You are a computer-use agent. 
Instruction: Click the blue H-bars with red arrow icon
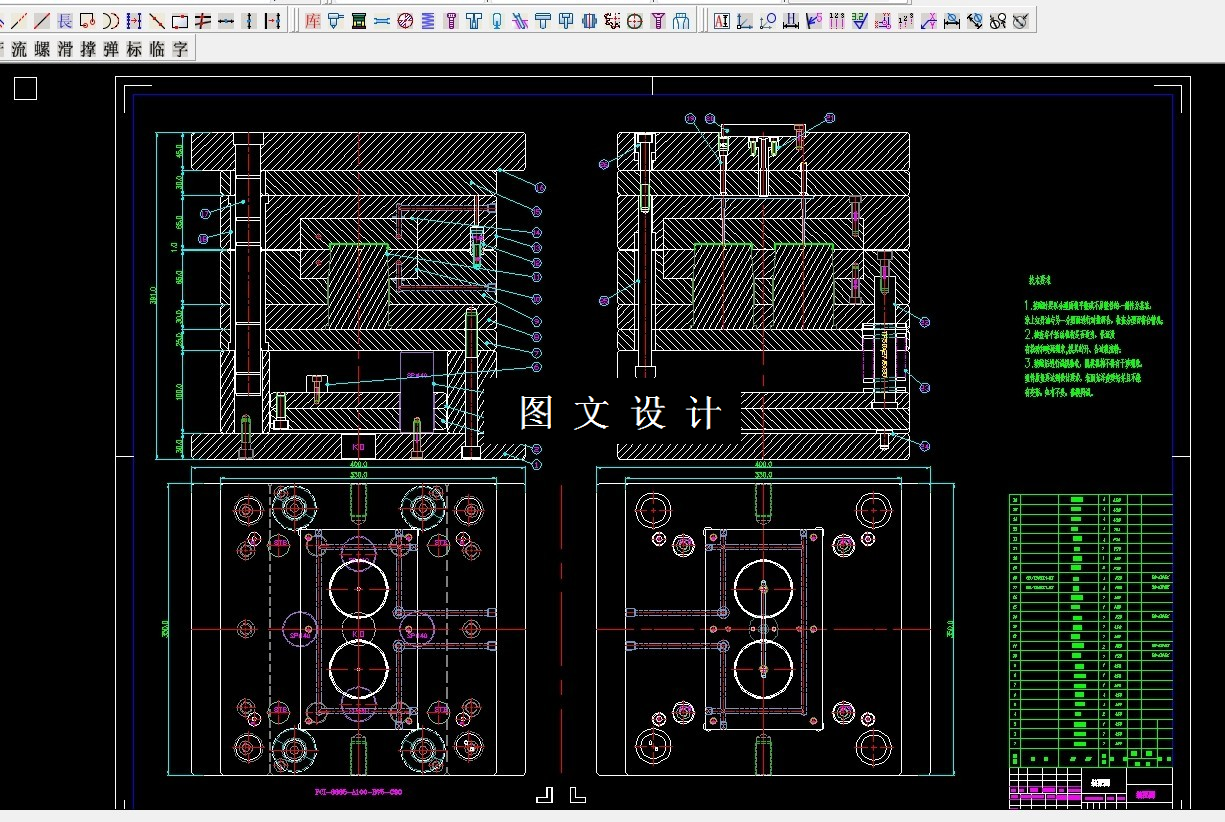coord(134,20)
